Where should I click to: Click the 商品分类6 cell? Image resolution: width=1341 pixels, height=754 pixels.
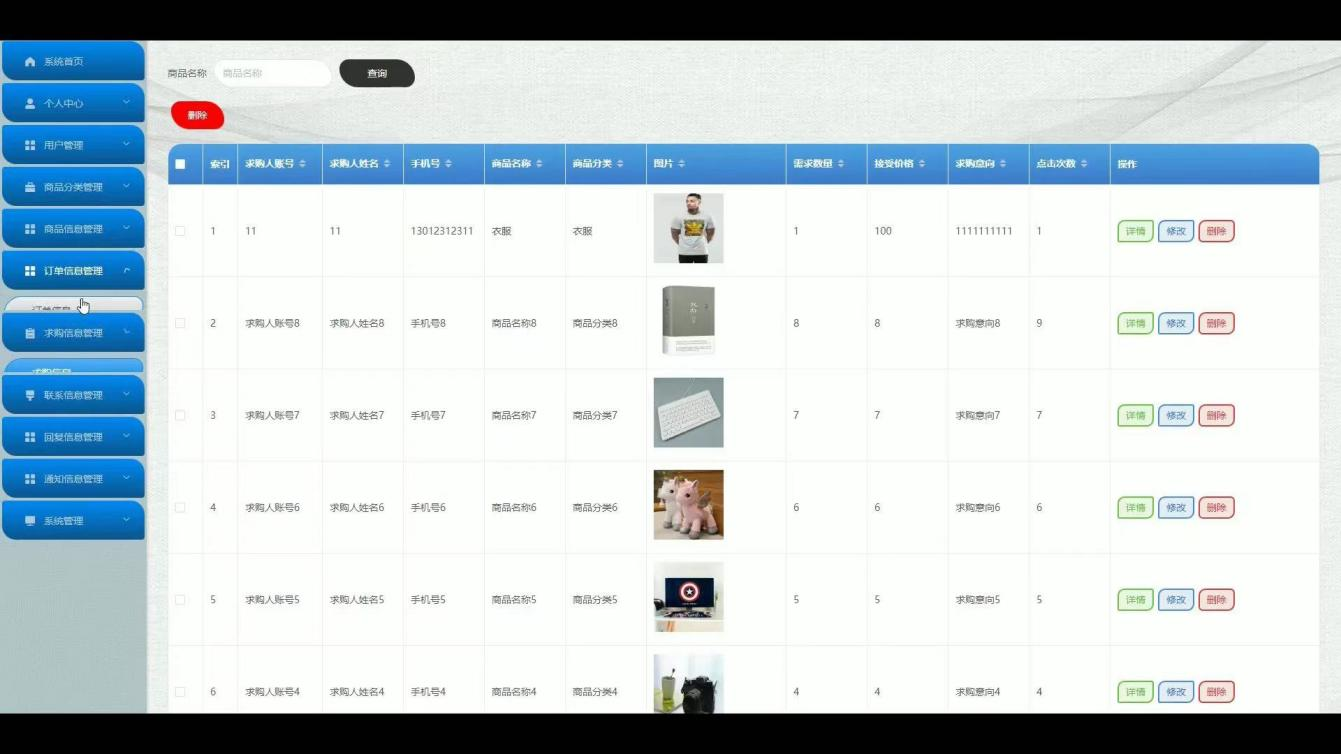[x=595, y=507]
